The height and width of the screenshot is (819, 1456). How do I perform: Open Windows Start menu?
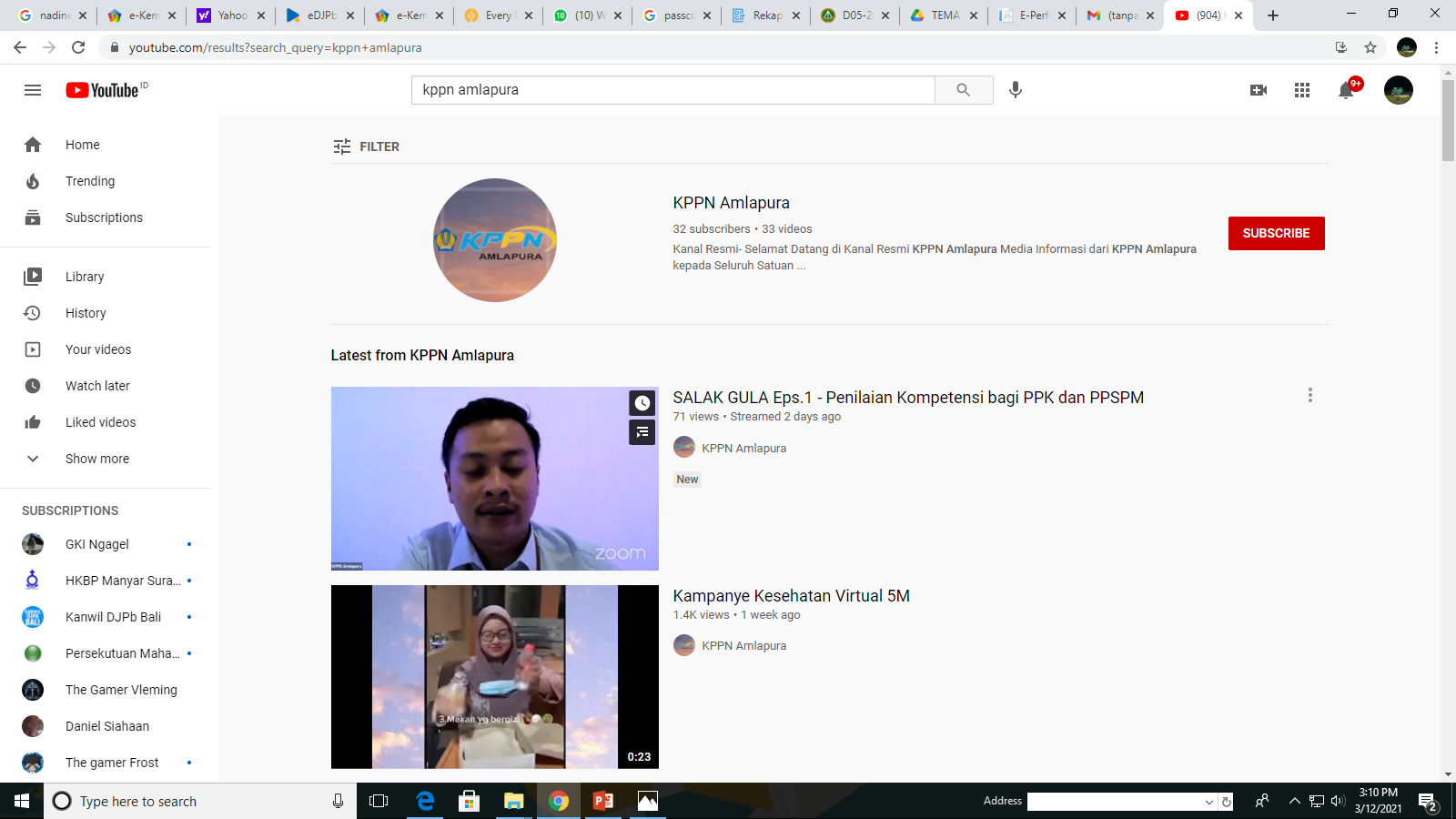pos(22,801)
